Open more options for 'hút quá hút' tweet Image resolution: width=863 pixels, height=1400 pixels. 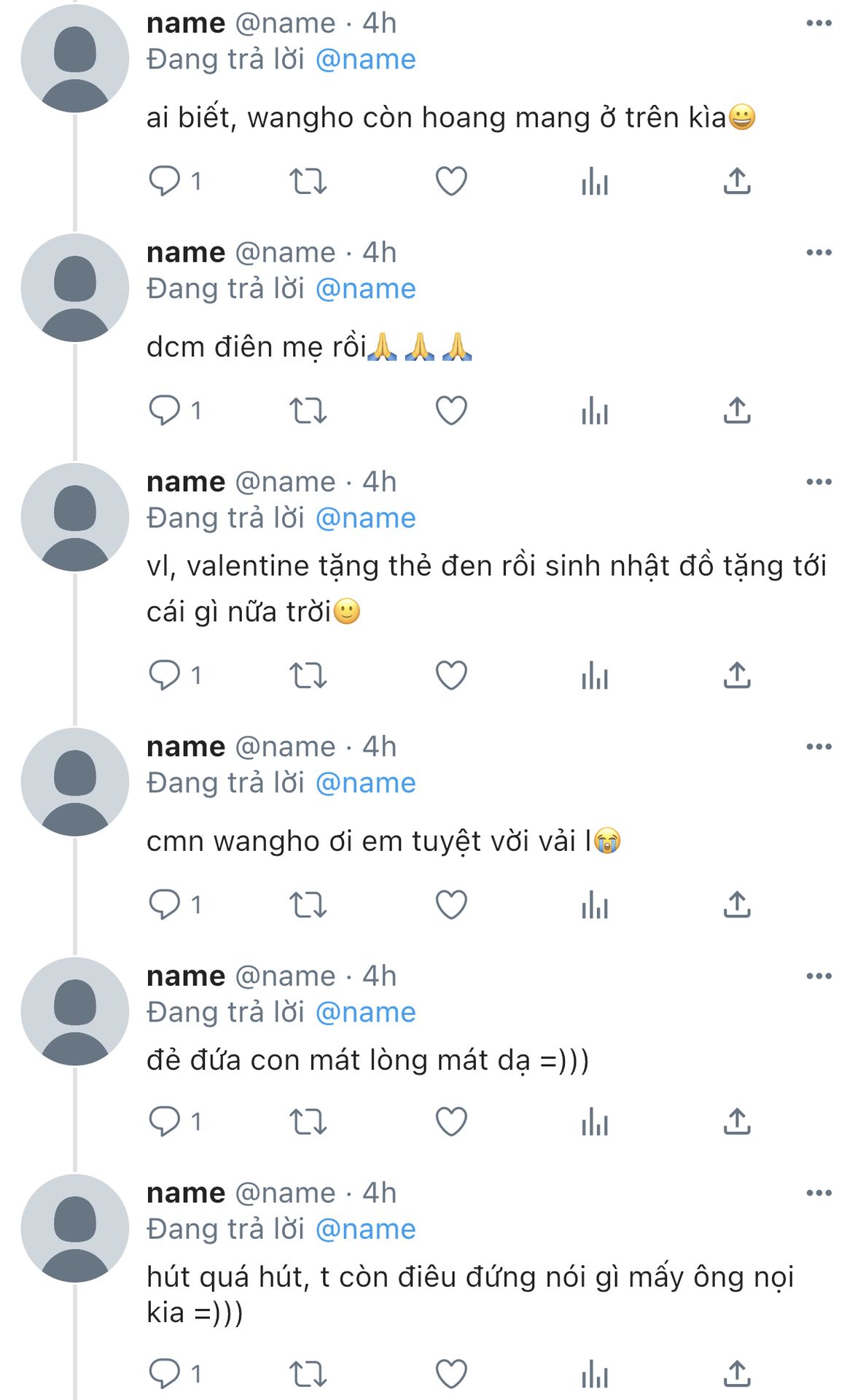pyautogui.click(x=819, y=1193)
